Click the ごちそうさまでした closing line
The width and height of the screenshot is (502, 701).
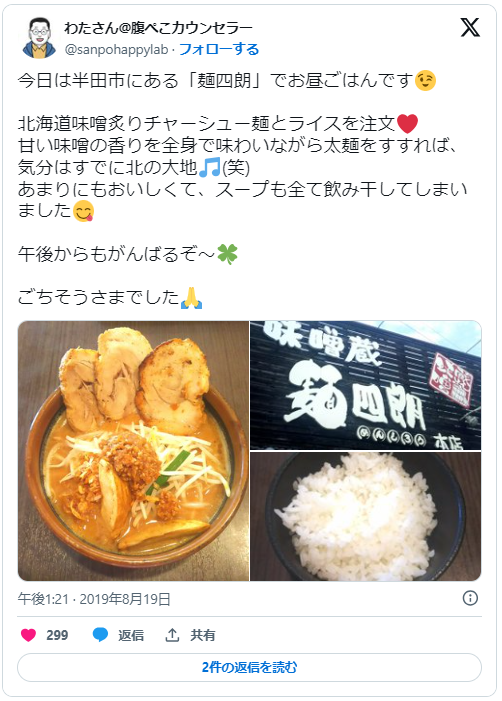[110, 297]
